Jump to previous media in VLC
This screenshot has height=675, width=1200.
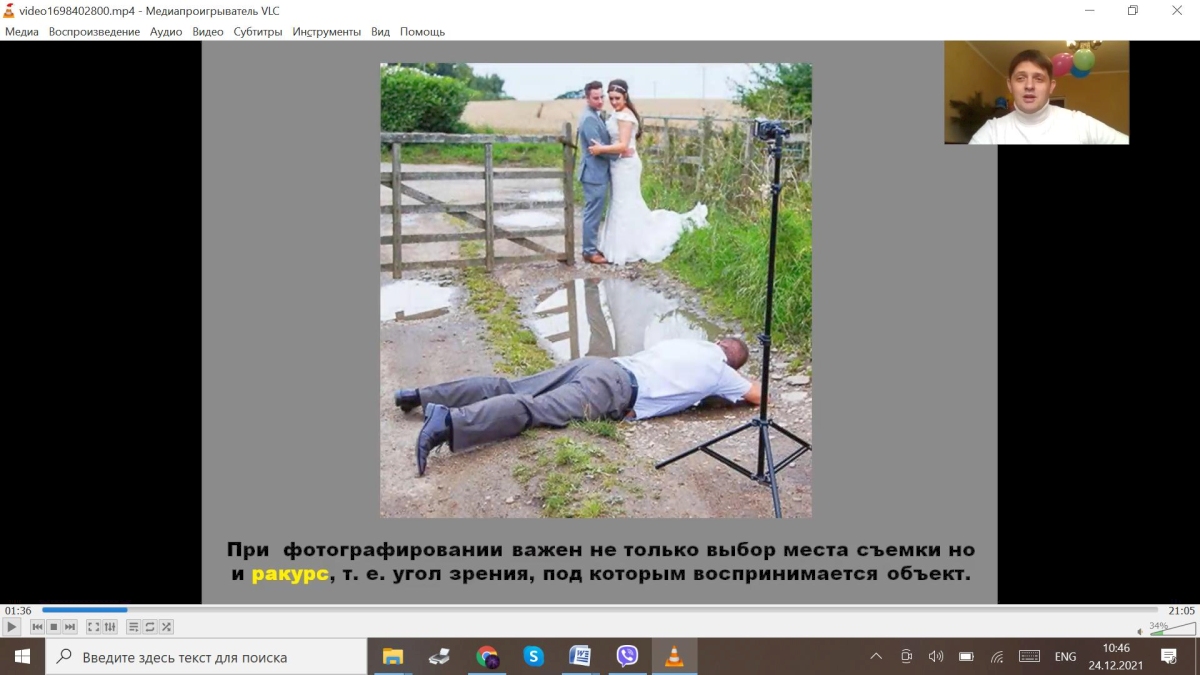pos(37,627)
